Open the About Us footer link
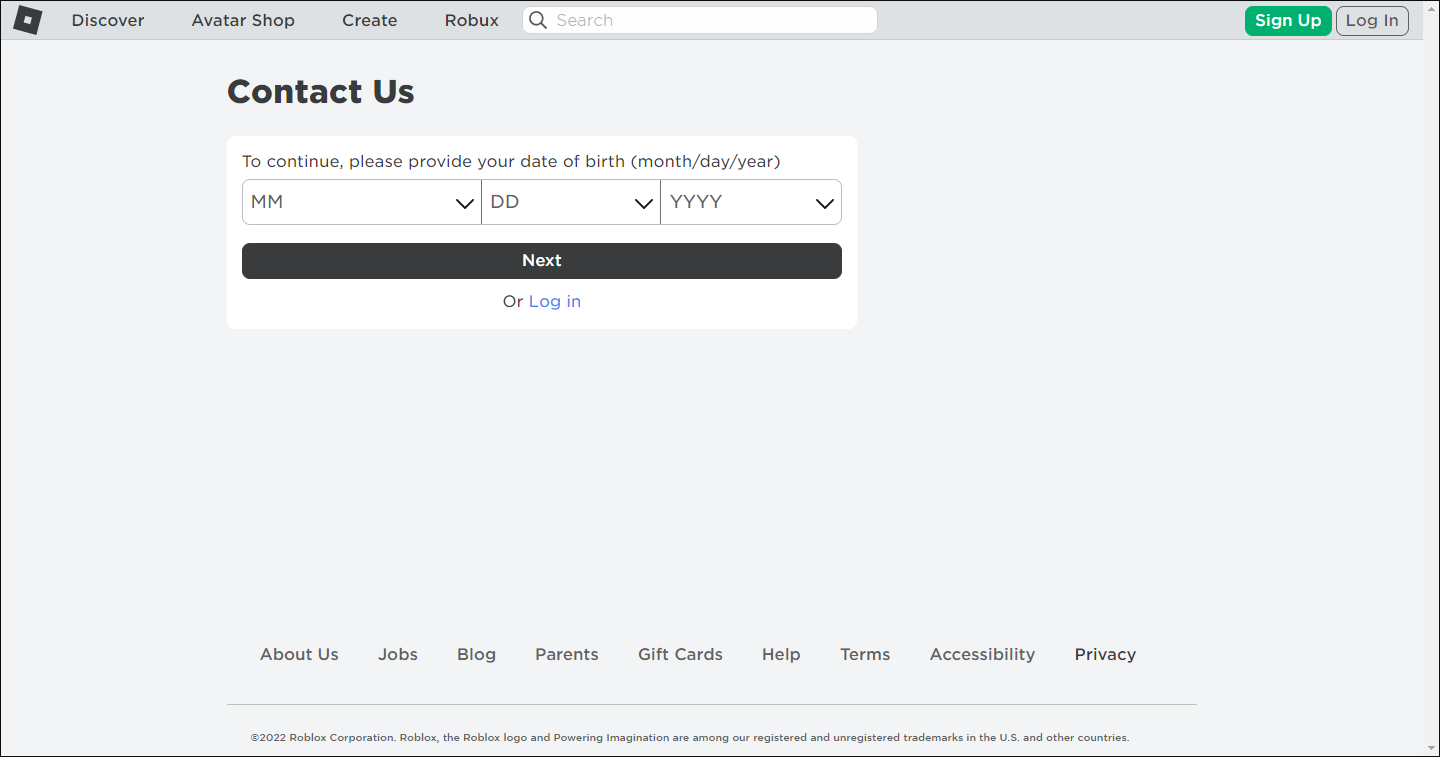 click(x=299, y=654)
